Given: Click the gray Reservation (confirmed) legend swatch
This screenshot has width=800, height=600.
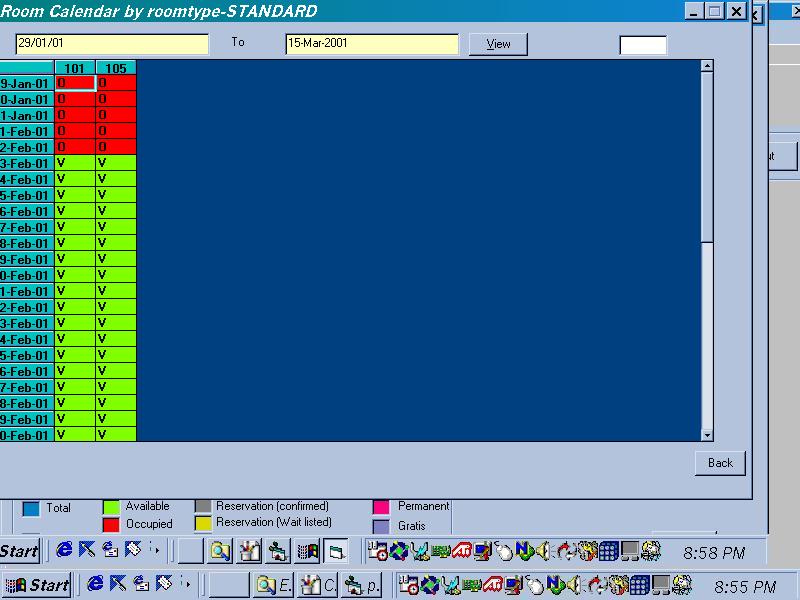Looking at the screenshot, I should pyautogui.click(x=203, y=507).
